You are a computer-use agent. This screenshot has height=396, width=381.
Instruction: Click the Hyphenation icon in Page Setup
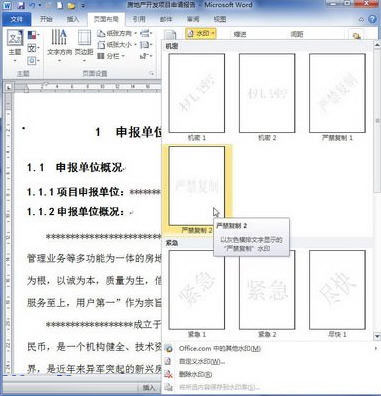click(146, 56)
